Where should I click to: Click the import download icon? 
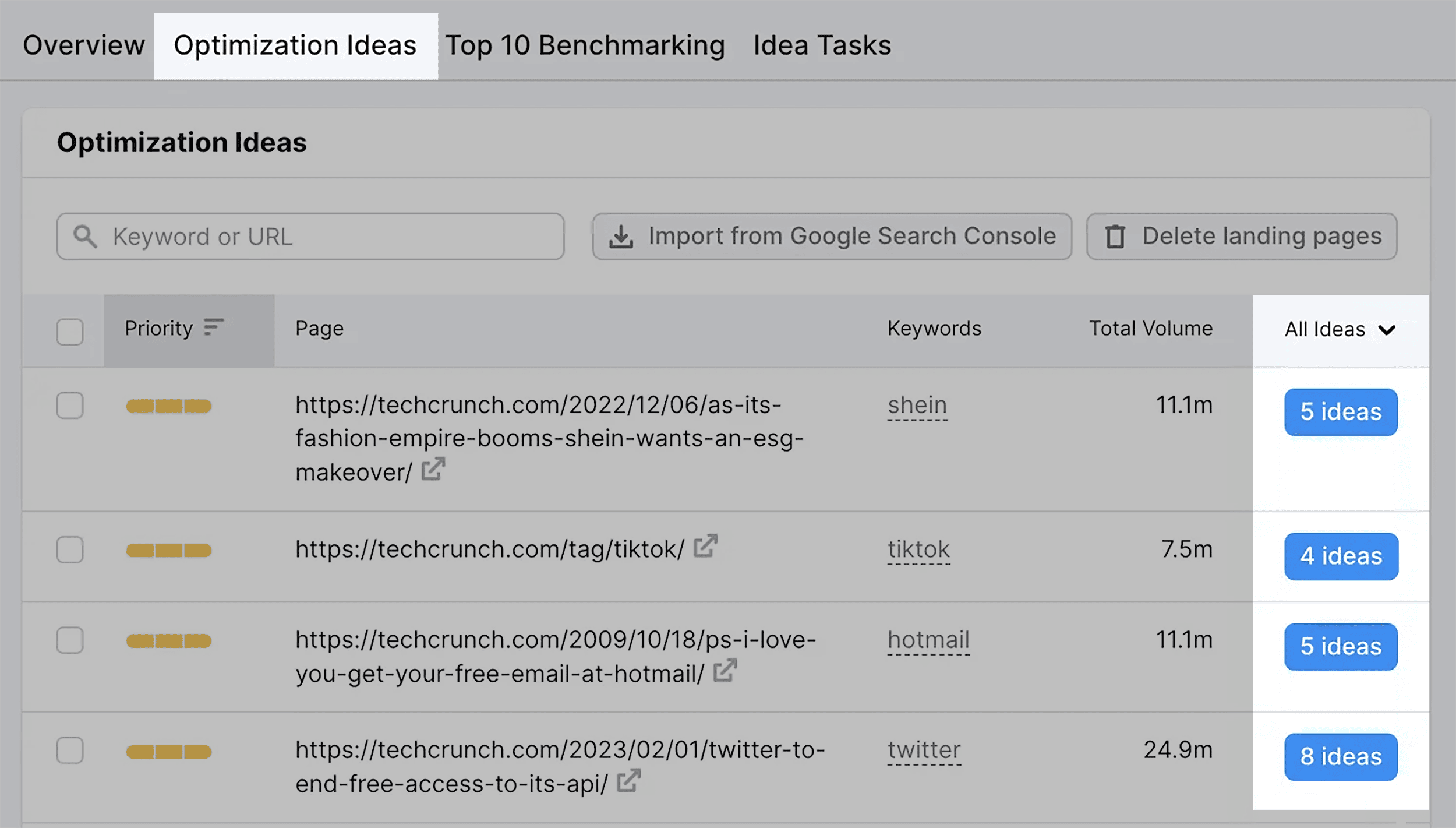[621, 236]
